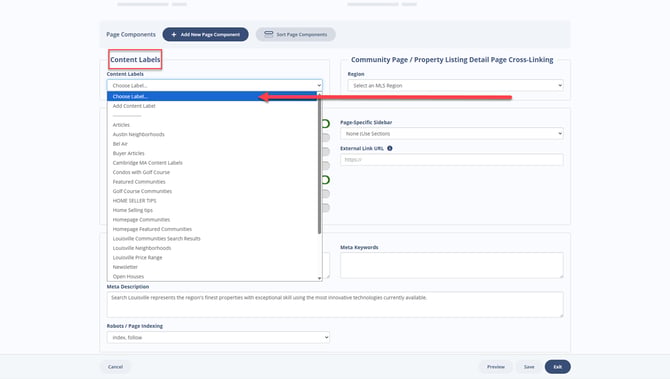This screenshot has width=670, height=379.
Task: Open the Region MLS dropdown
Action: point(455,85)
